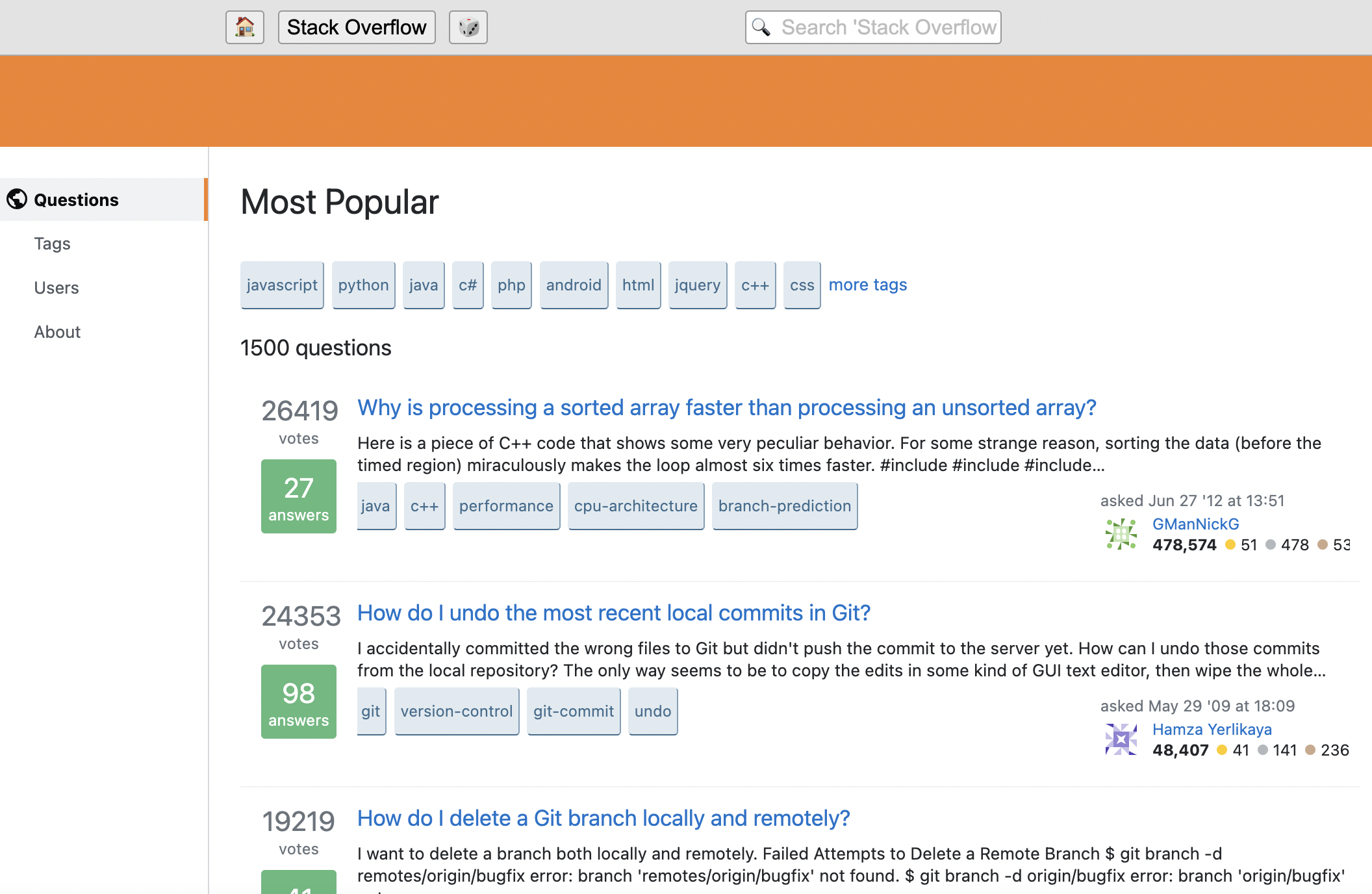1372x894 pixels.
Task: Select the 98 answers badge
Action: (x=299, y=702)
